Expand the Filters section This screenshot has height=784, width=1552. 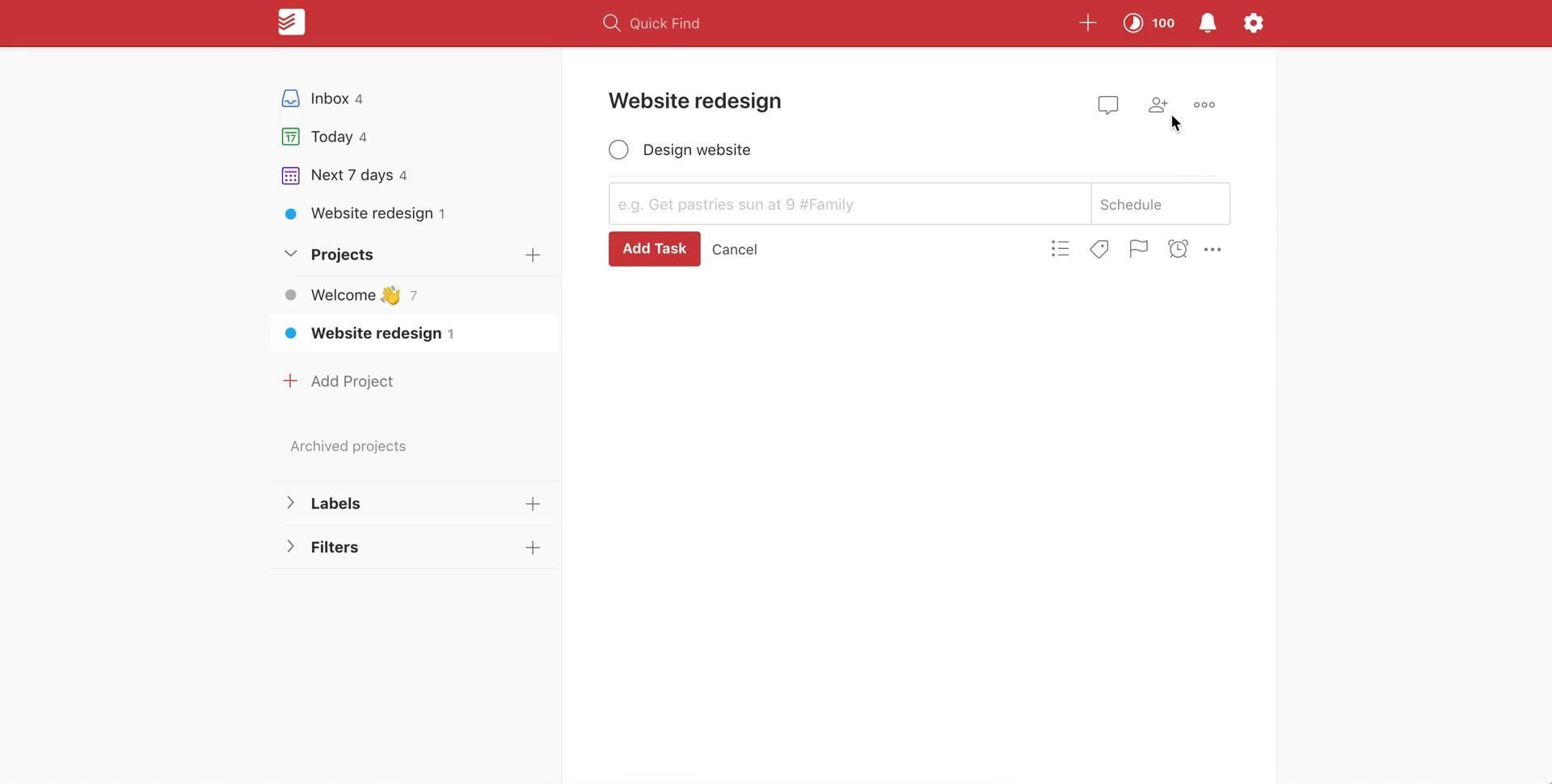pos(290,547)
